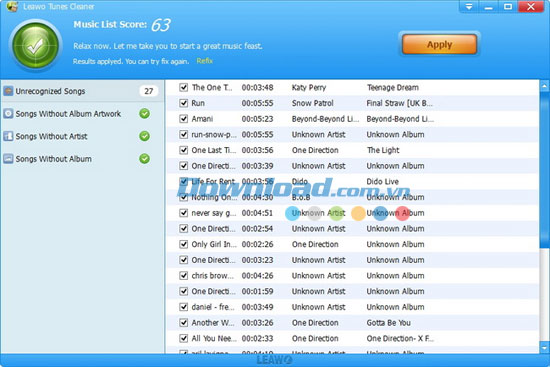Screen dimensions: 550x367
Task: Click Gotta Be You album cell
Action: click(x=388, y=322)
